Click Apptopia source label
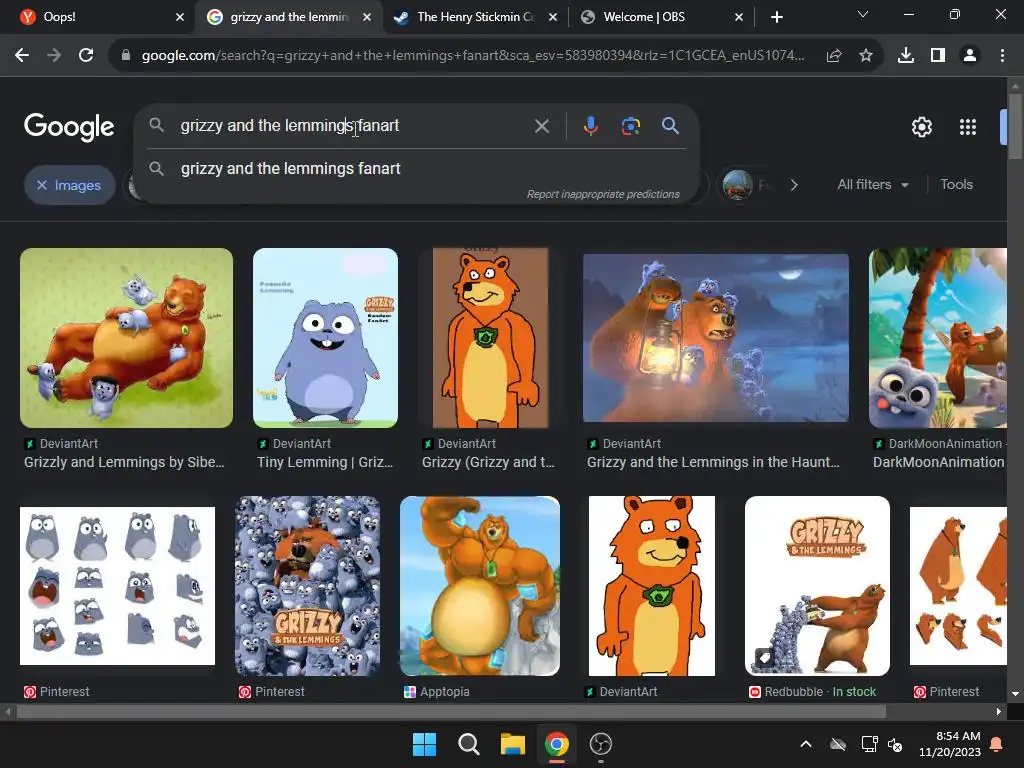This screenshot has height=768, width=1024. 445,692
